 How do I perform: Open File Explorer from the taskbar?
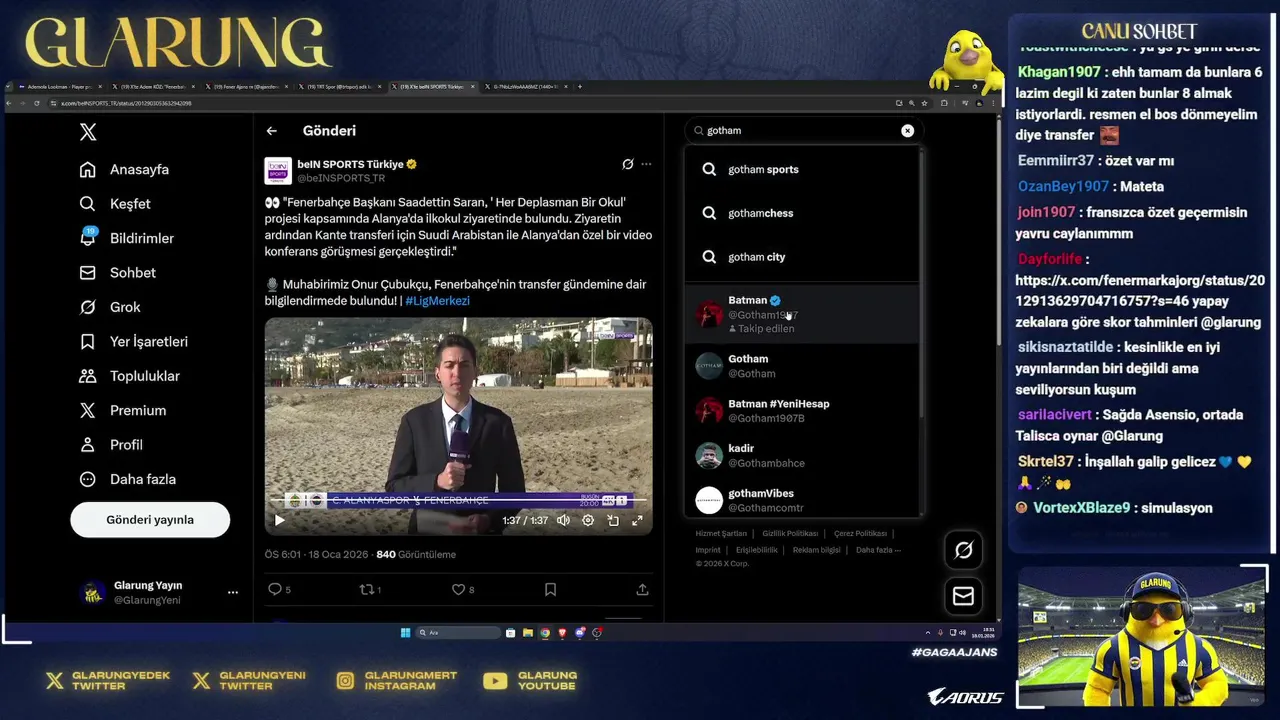527,633
